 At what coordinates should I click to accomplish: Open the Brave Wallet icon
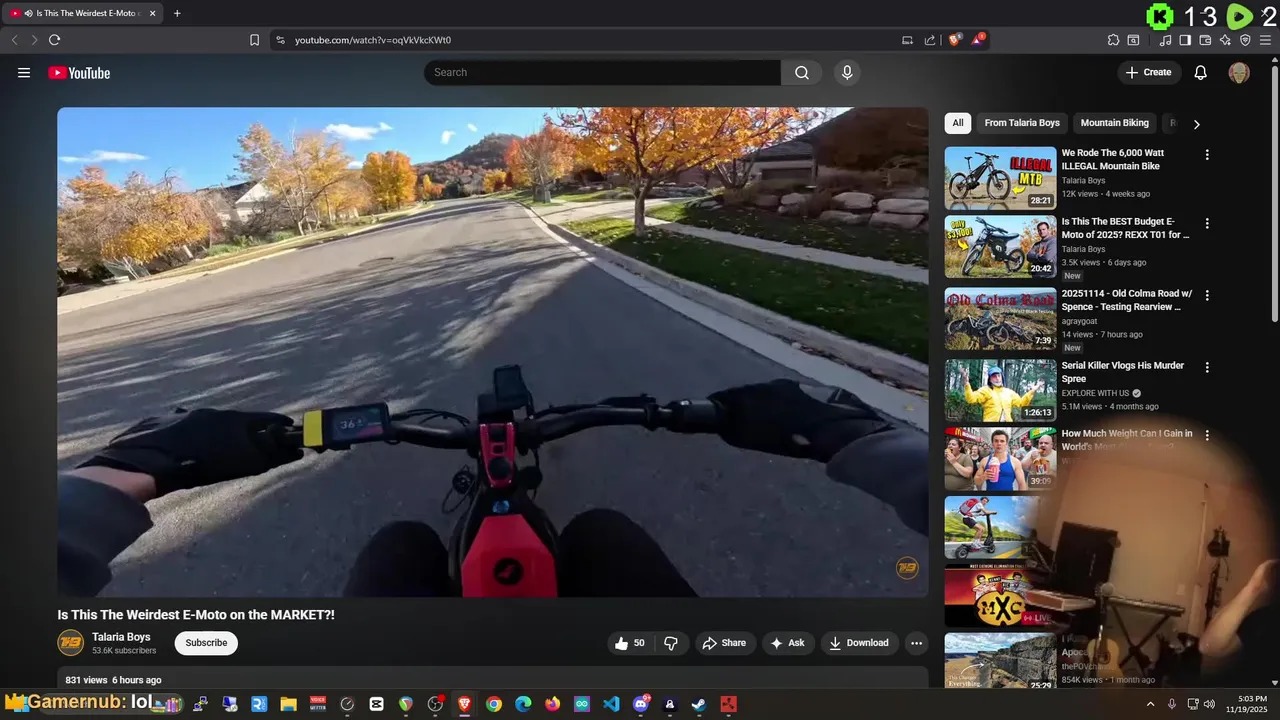tap(1205, 40)
